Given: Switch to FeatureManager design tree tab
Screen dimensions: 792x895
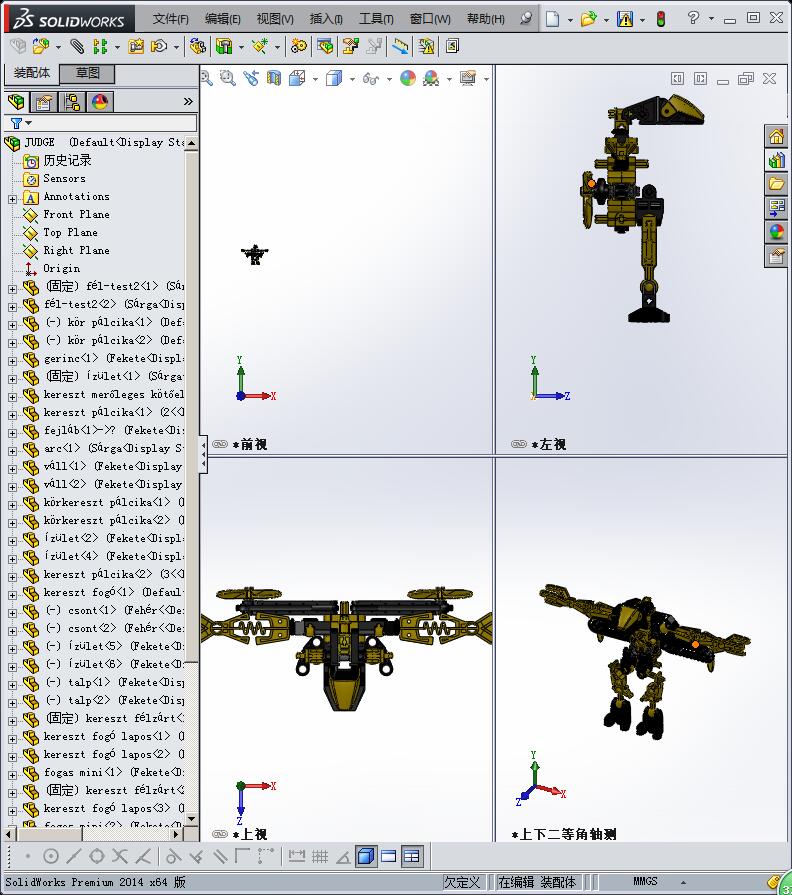Looking at the screenshot, I should [x=17, y=102].
